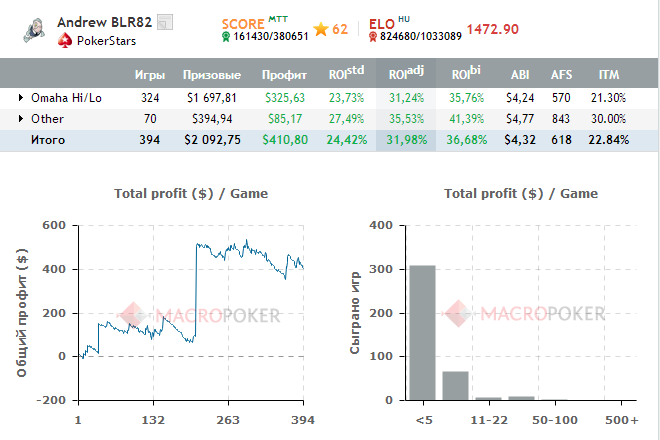Screen dimensions: 660x440
Task: Expand the Omaha Hi/Lo row
Action: 22,98
